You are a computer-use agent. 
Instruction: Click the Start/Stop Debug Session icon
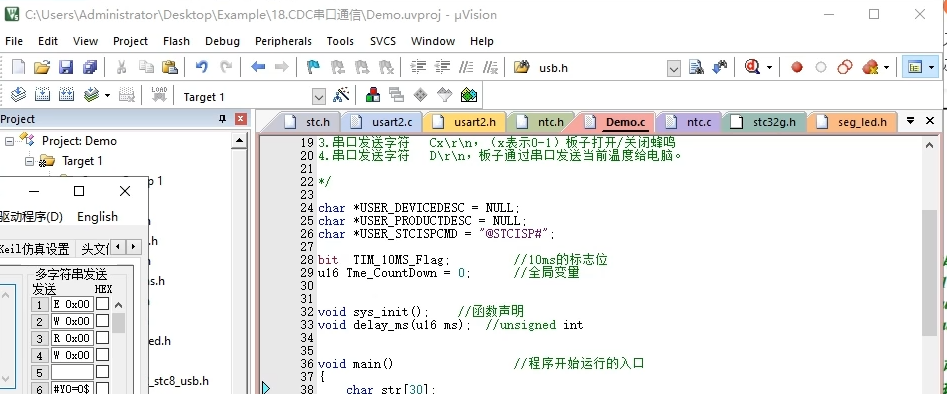(x=753, y=67)
